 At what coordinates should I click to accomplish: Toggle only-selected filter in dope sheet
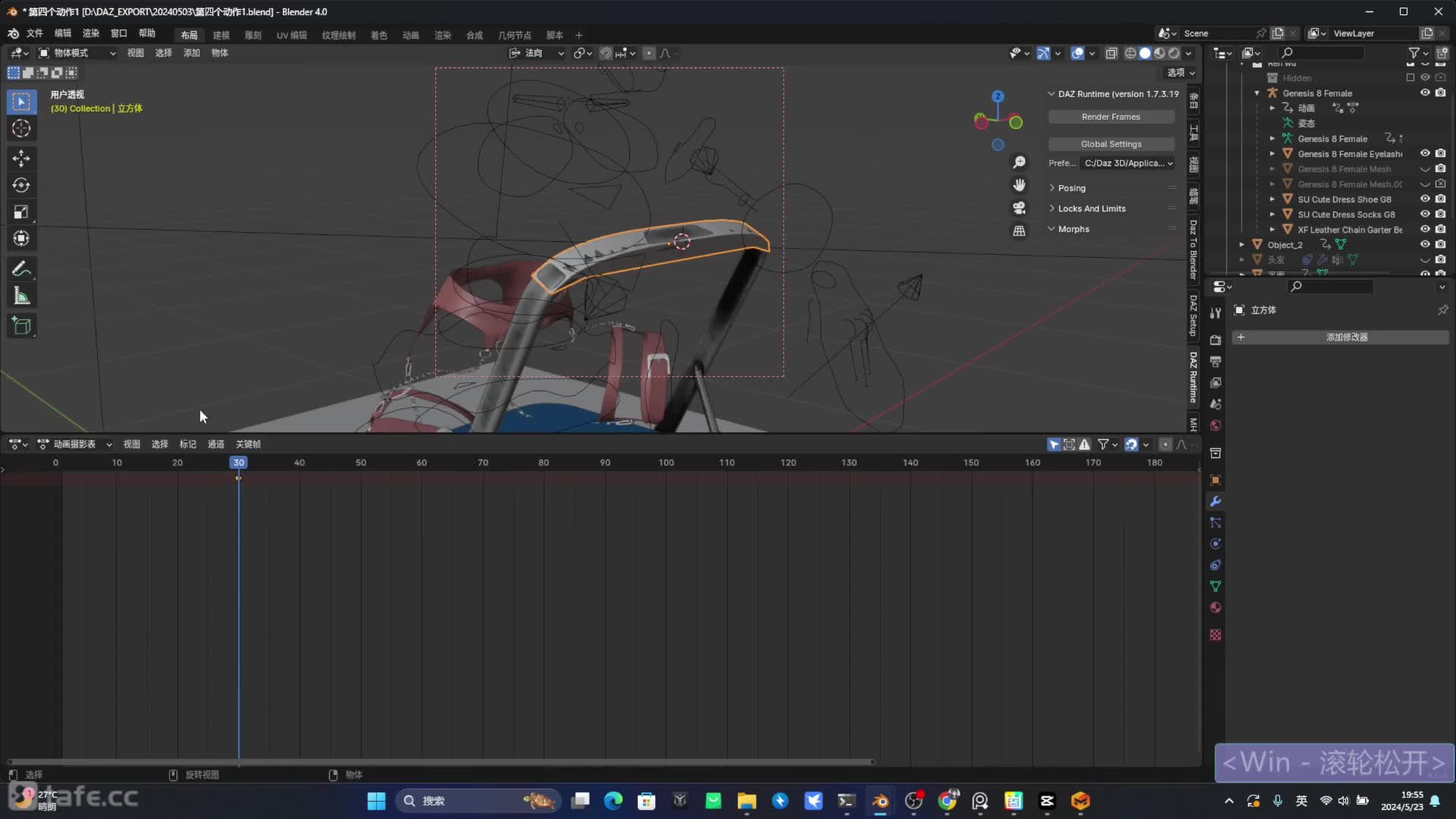(x=1054, y=444)
